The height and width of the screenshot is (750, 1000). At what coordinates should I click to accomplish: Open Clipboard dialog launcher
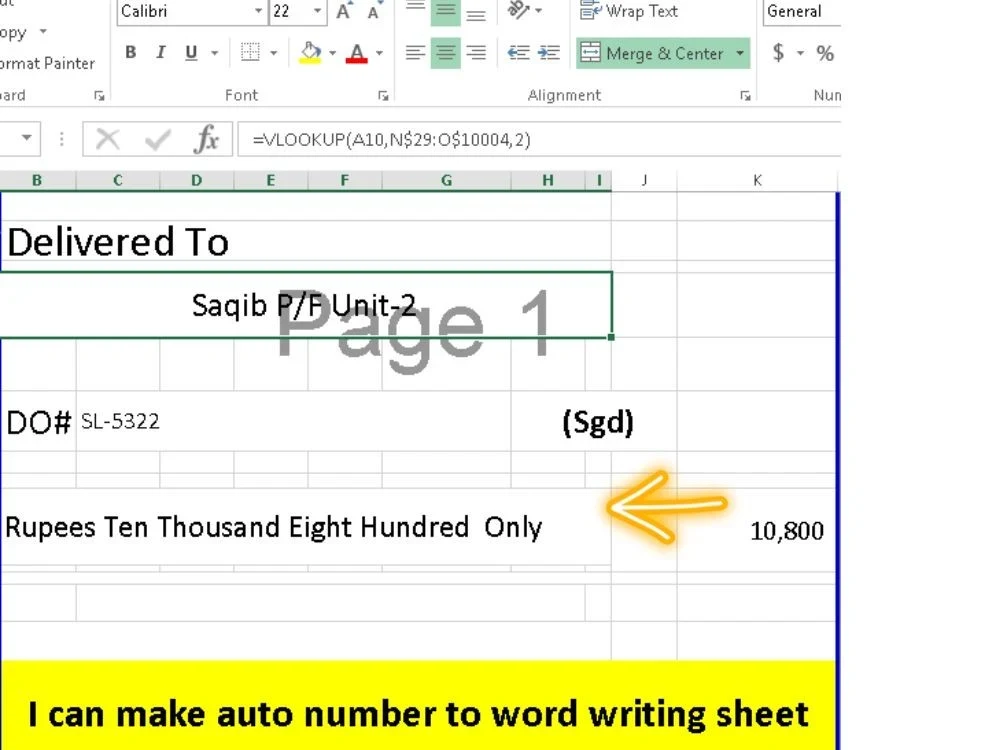99,96
